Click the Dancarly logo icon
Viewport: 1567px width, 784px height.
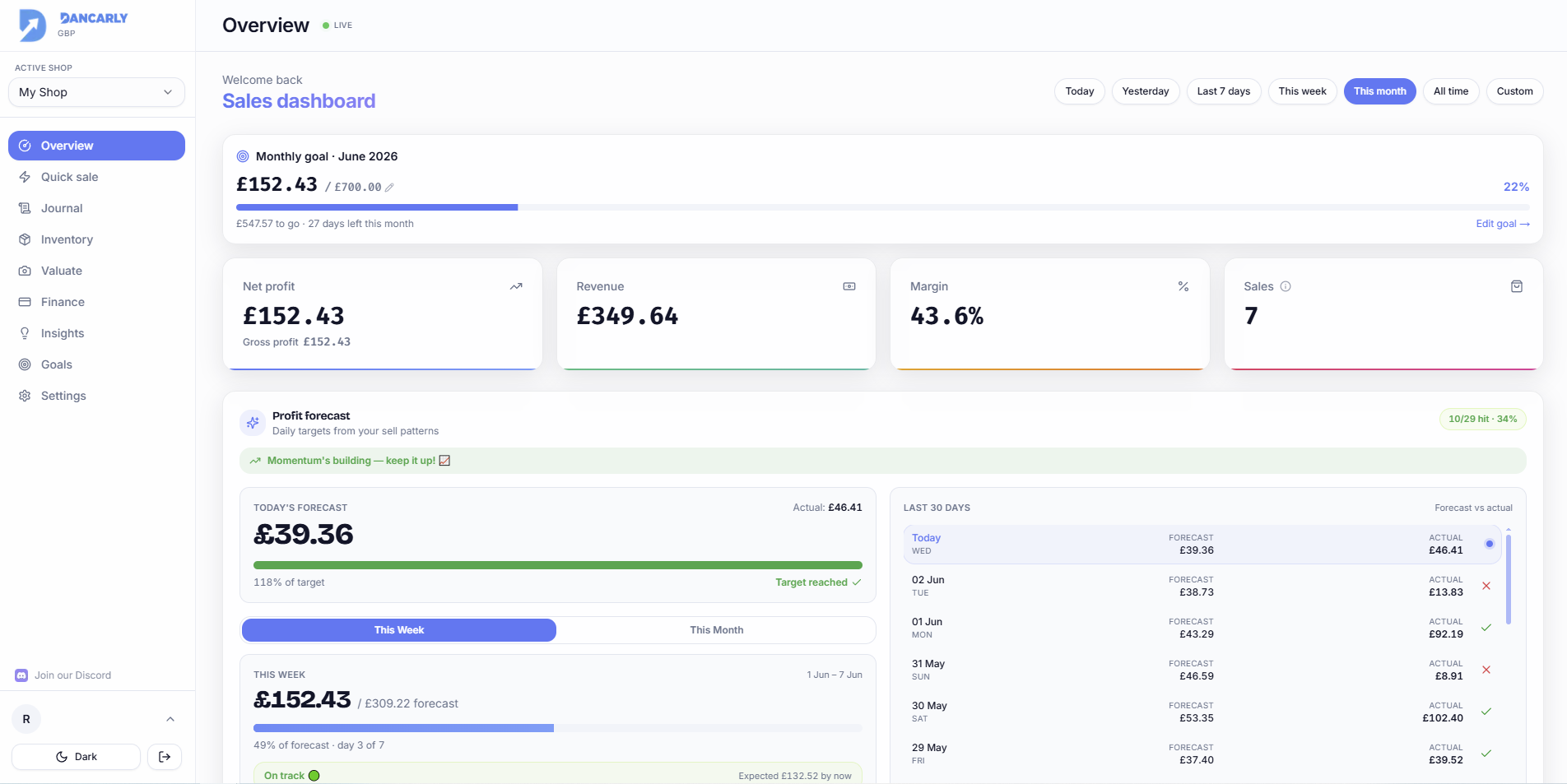pos(33,26)
